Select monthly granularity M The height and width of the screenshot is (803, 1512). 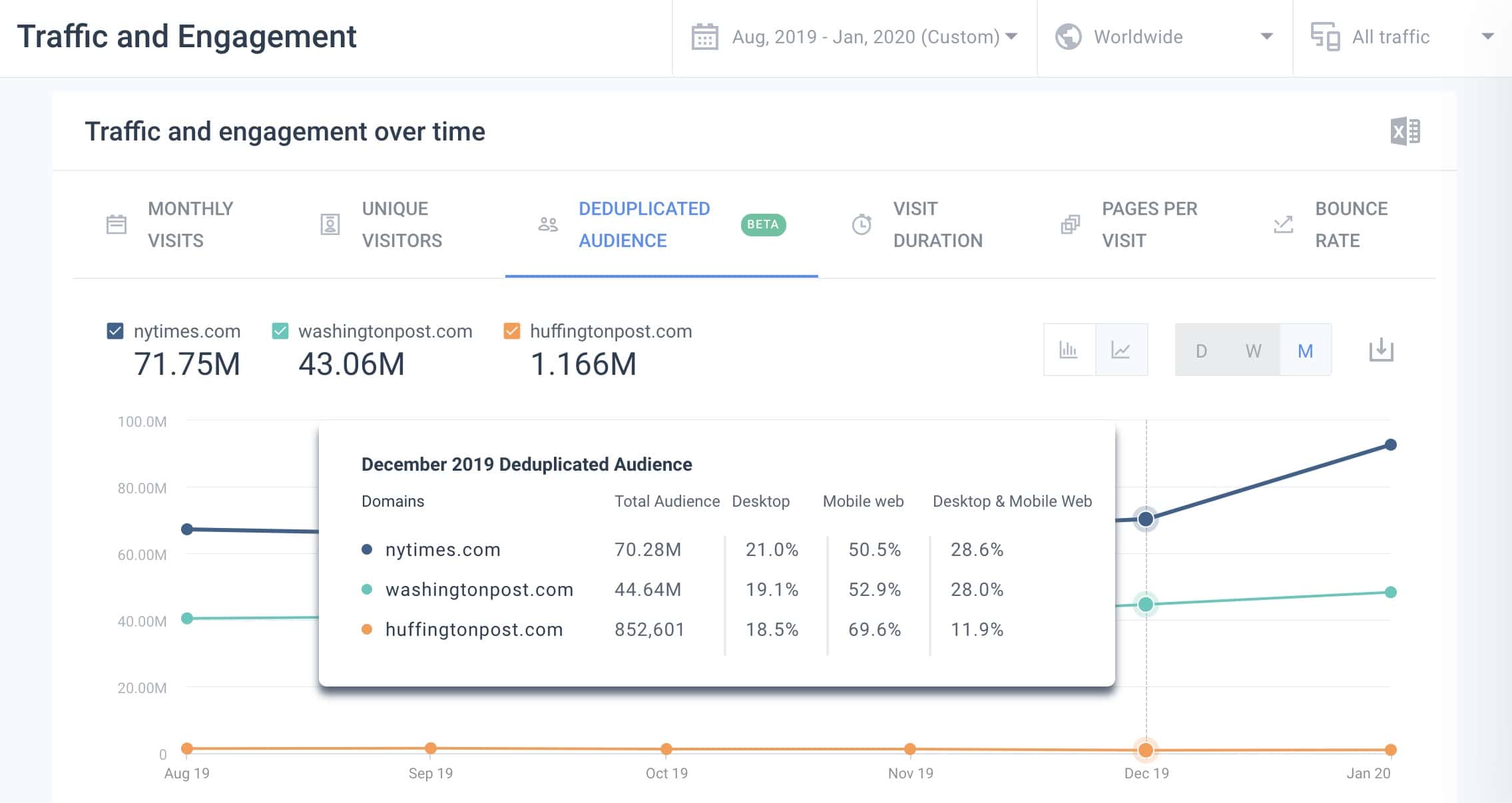(1305, 350)
